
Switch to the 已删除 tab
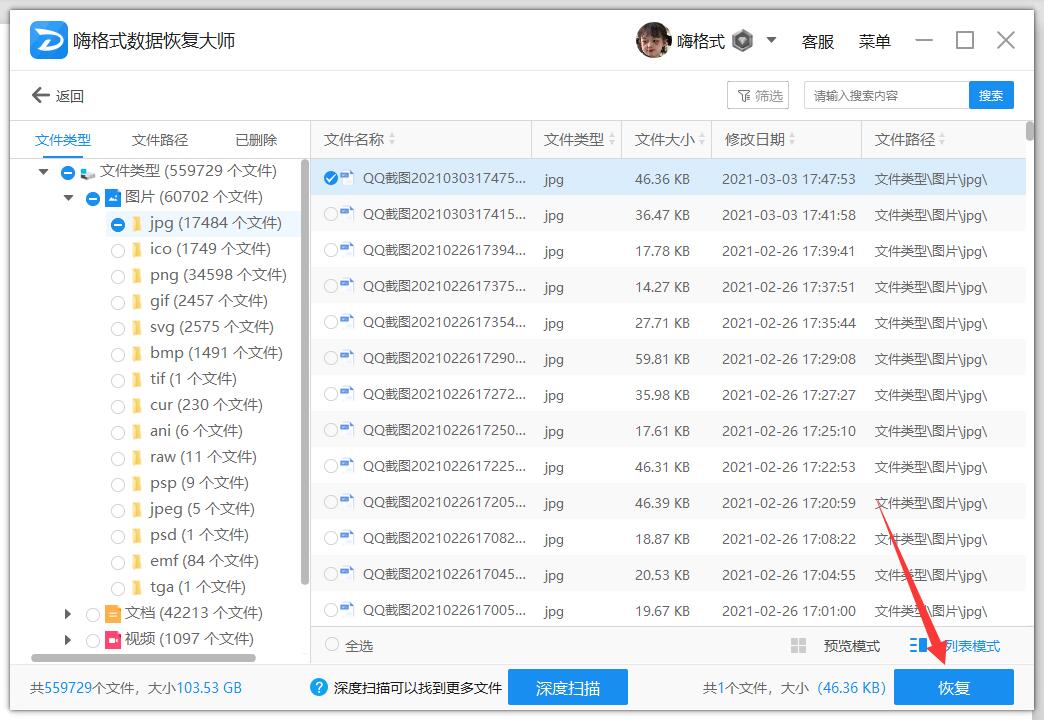(256, 140)
